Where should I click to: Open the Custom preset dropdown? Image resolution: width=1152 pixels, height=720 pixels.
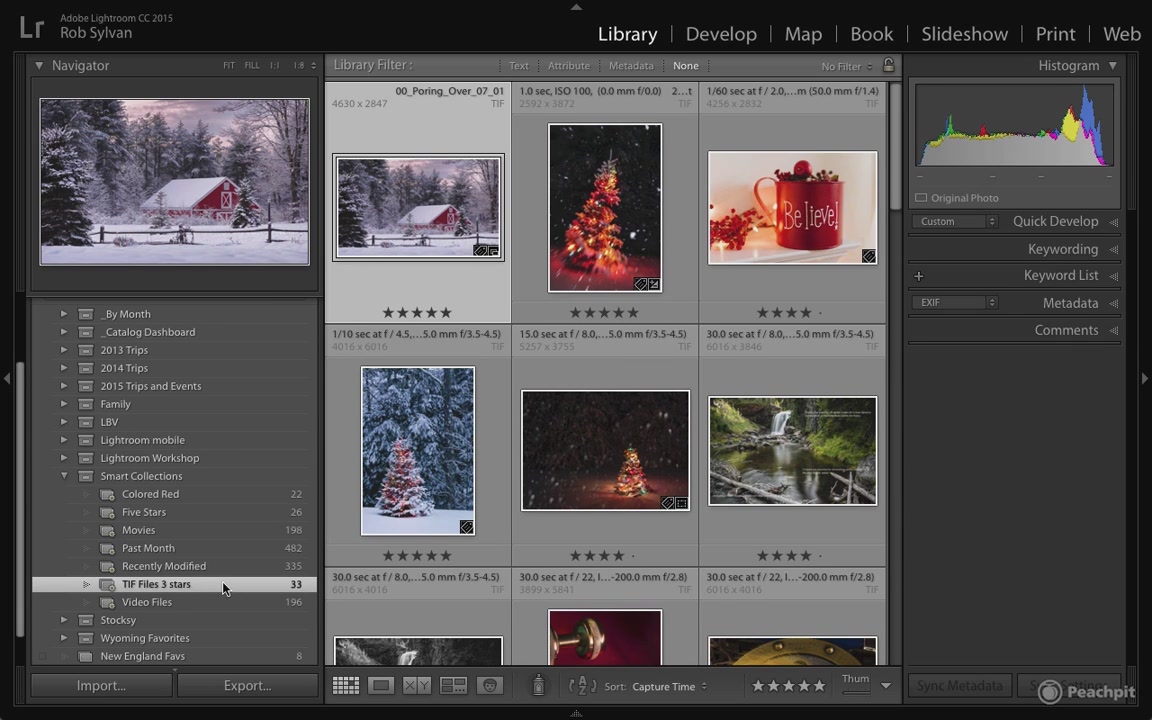click(954, 221)
